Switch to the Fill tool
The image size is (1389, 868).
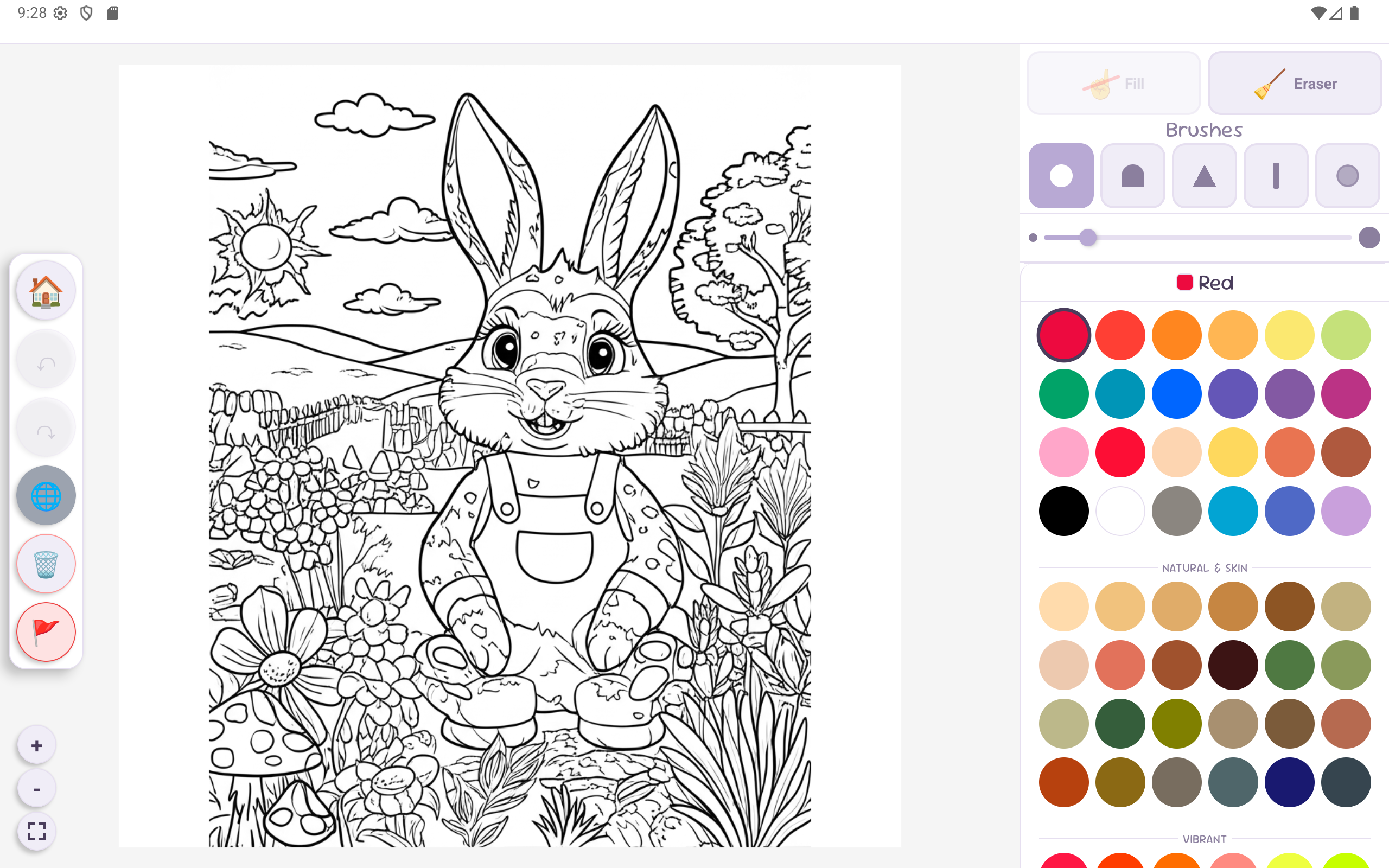tap(1113, 82)
